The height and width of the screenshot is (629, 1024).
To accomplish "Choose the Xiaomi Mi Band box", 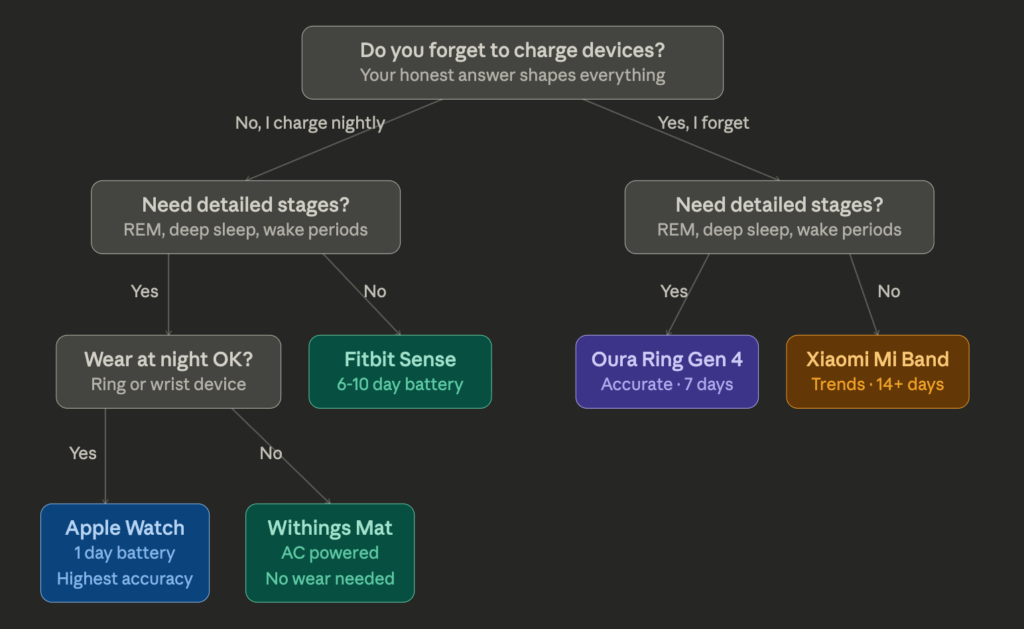I will (878, 372).
